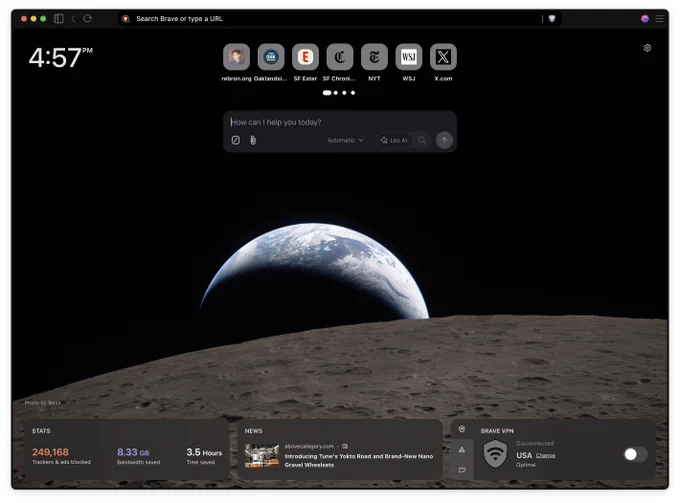The image size is (680, 503).
Task: Go to third shortcuts page dot
Action: [344, 93]
